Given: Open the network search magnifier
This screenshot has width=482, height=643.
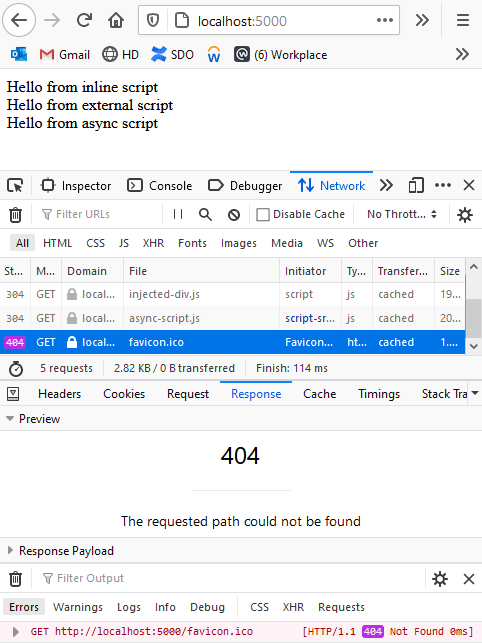Looking at the screenshot, I should pyautogui.click(x=206, y=214).
